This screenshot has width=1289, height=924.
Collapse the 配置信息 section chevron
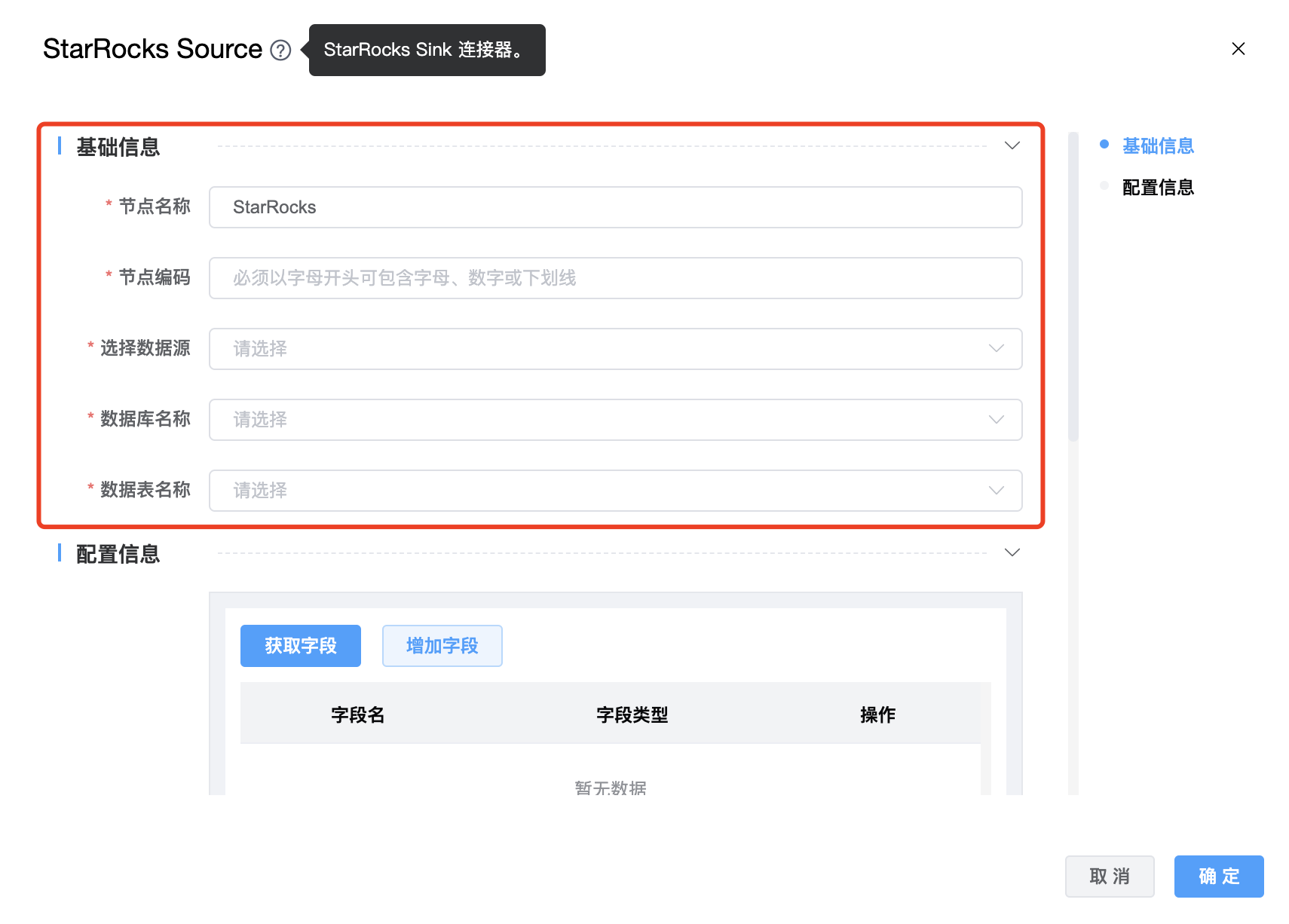[1012, 552]
